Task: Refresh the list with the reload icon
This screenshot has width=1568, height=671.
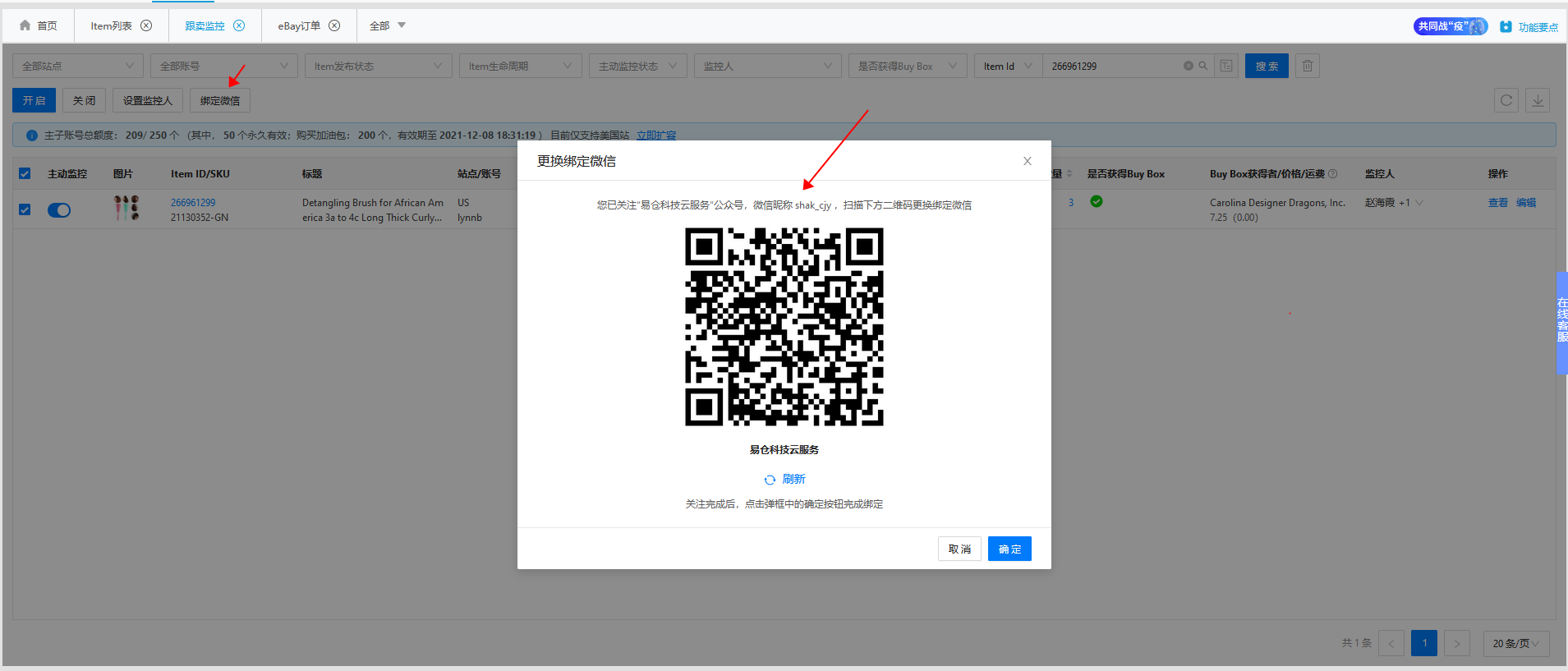Action: [1506, 100]
